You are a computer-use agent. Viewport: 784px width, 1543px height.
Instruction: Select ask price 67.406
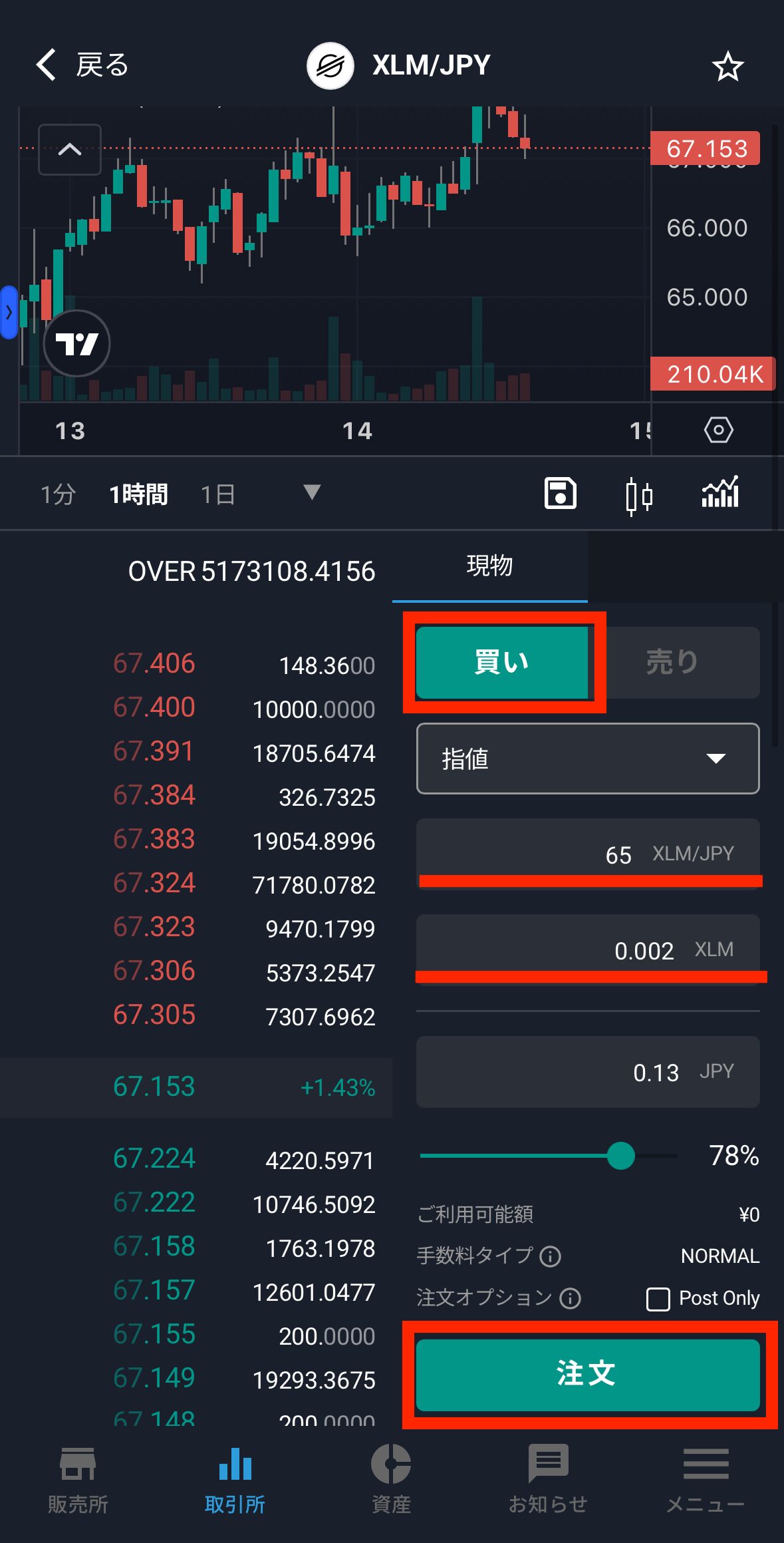point(154,664)
